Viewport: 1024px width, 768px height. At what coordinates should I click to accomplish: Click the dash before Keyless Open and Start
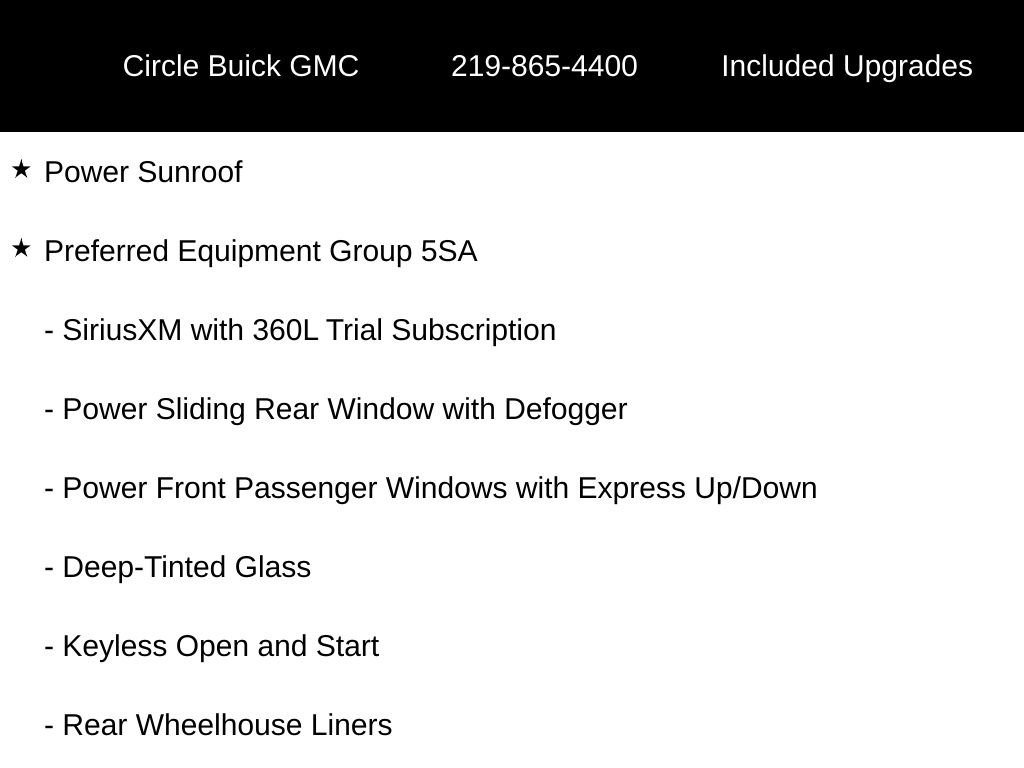pyautogui.click(x=49, y=648)
